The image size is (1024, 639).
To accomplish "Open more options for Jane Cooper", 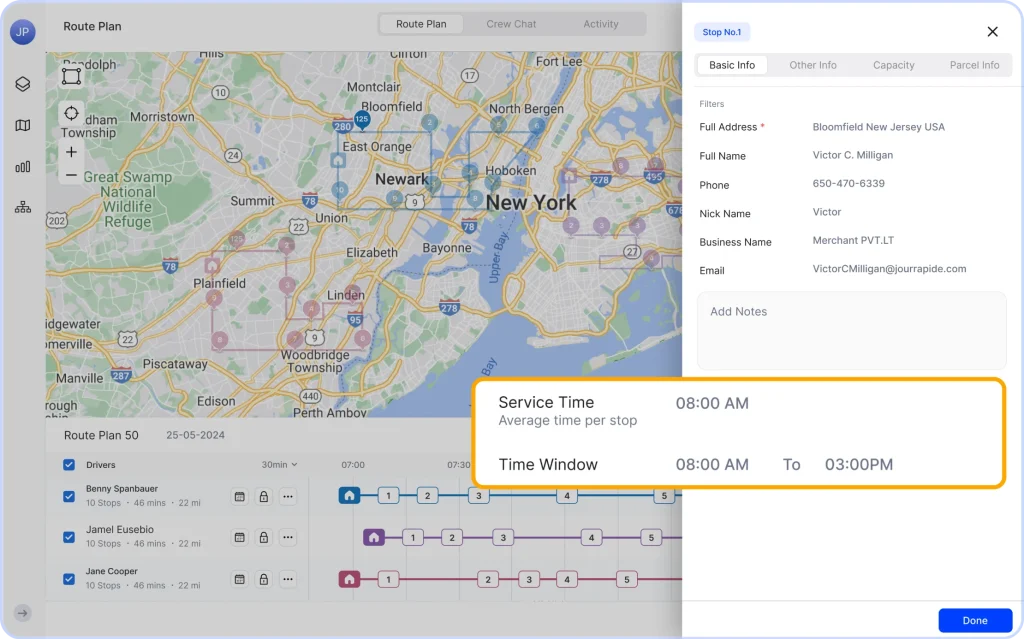I will pyautogui.click(x=288, y=580).
